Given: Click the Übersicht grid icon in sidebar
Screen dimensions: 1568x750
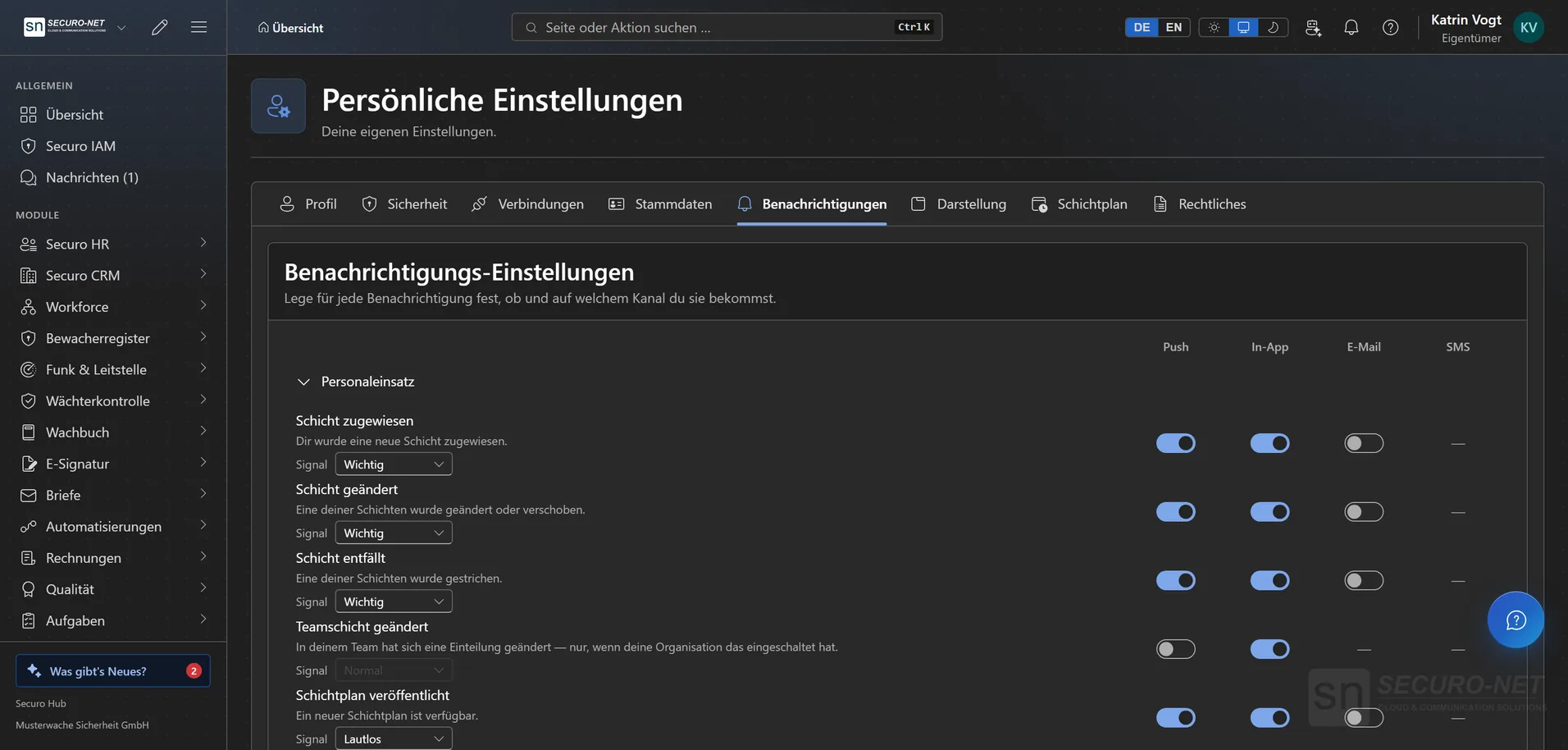Looking at the screenshot, I should (x=29, y=115).
